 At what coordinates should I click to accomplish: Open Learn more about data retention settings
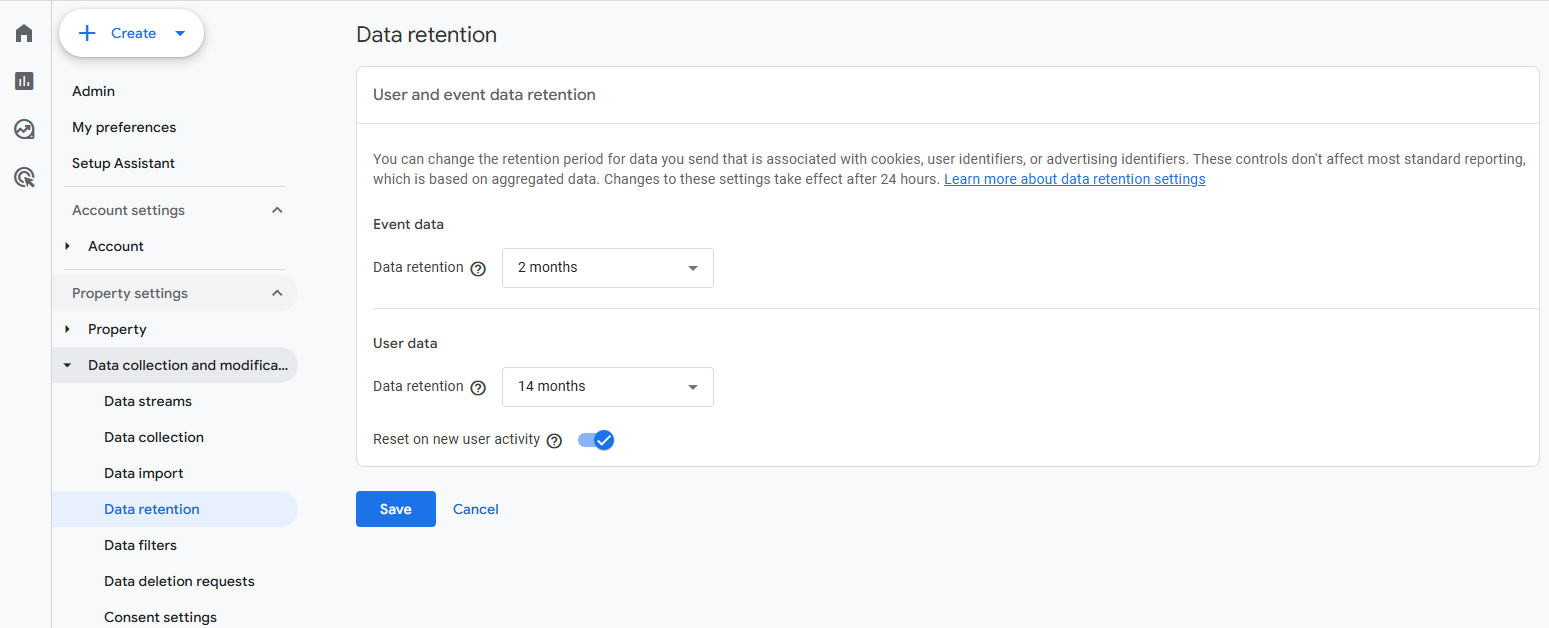click(1075, 179)
